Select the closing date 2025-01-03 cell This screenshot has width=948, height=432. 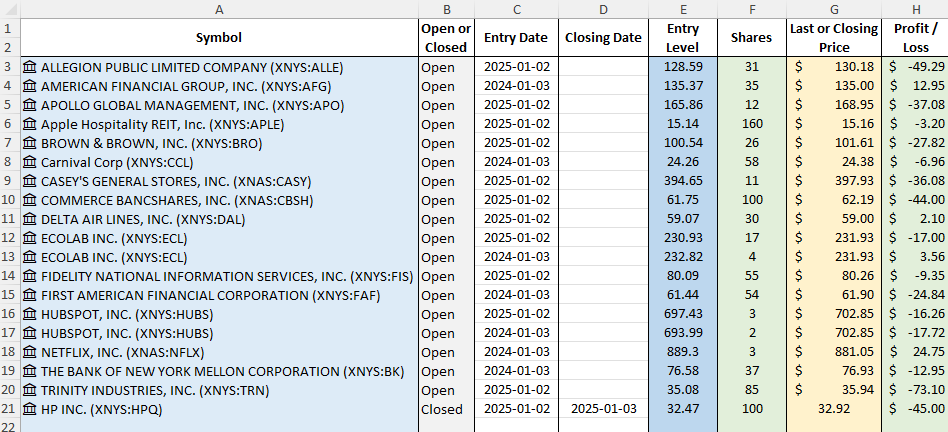coord(603,409)
